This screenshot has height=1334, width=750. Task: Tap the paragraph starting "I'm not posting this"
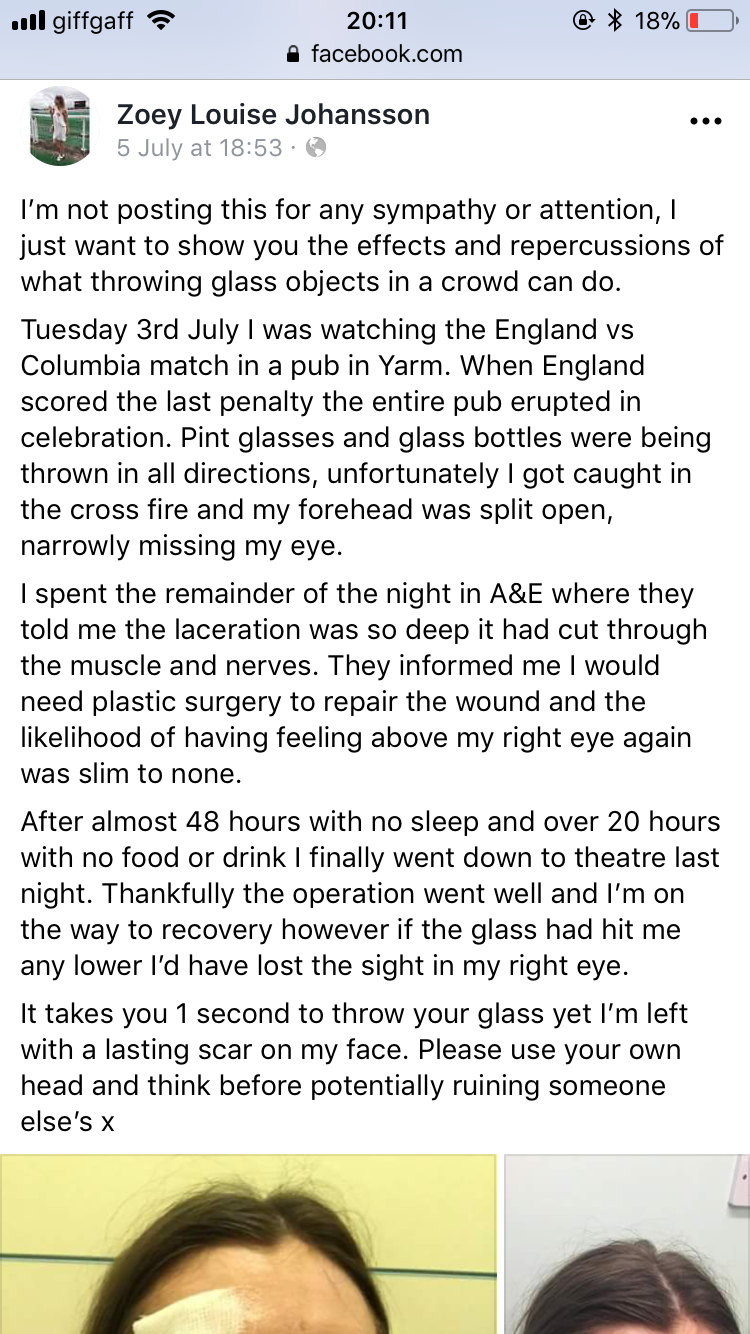pos(372,245)
